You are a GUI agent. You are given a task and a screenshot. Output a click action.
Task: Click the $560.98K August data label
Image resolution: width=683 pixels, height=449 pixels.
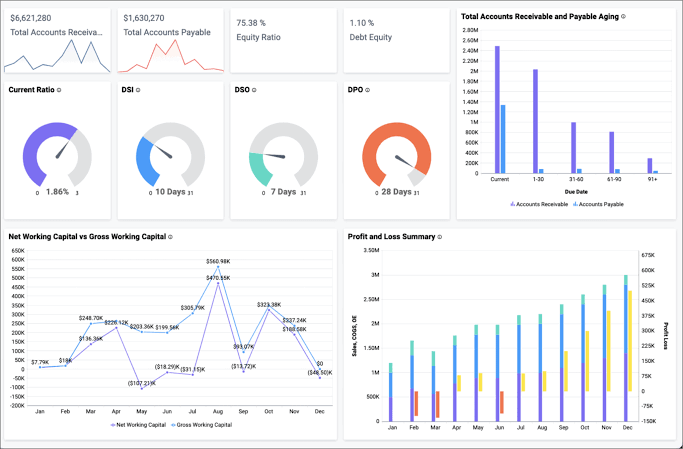[x=218, y=262]
